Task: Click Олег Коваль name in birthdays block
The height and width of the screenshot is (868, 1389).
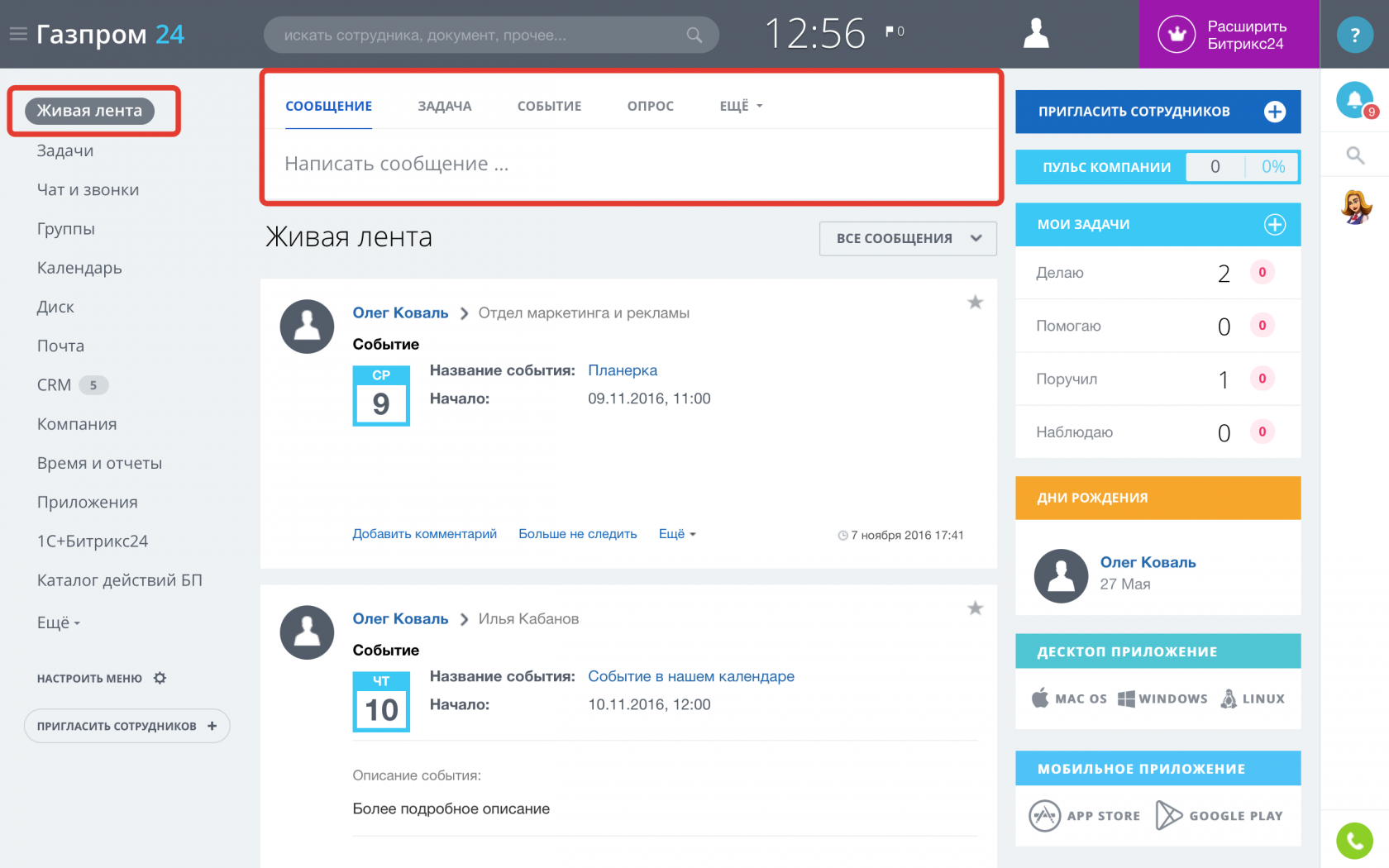Action: (x=1148, y=562)
